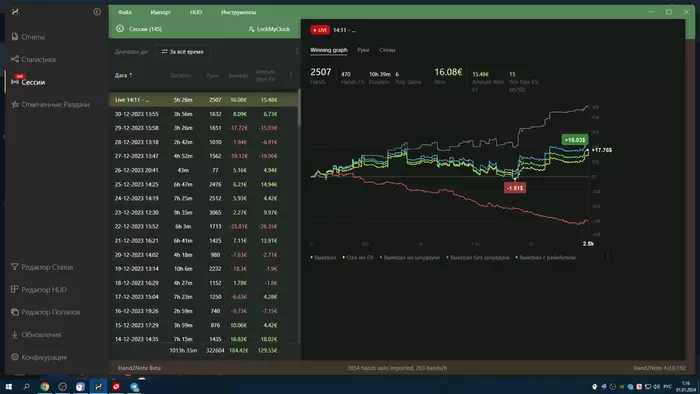Select session 24-12-2023 14:19
700x394 pixels.
(203, 198)
